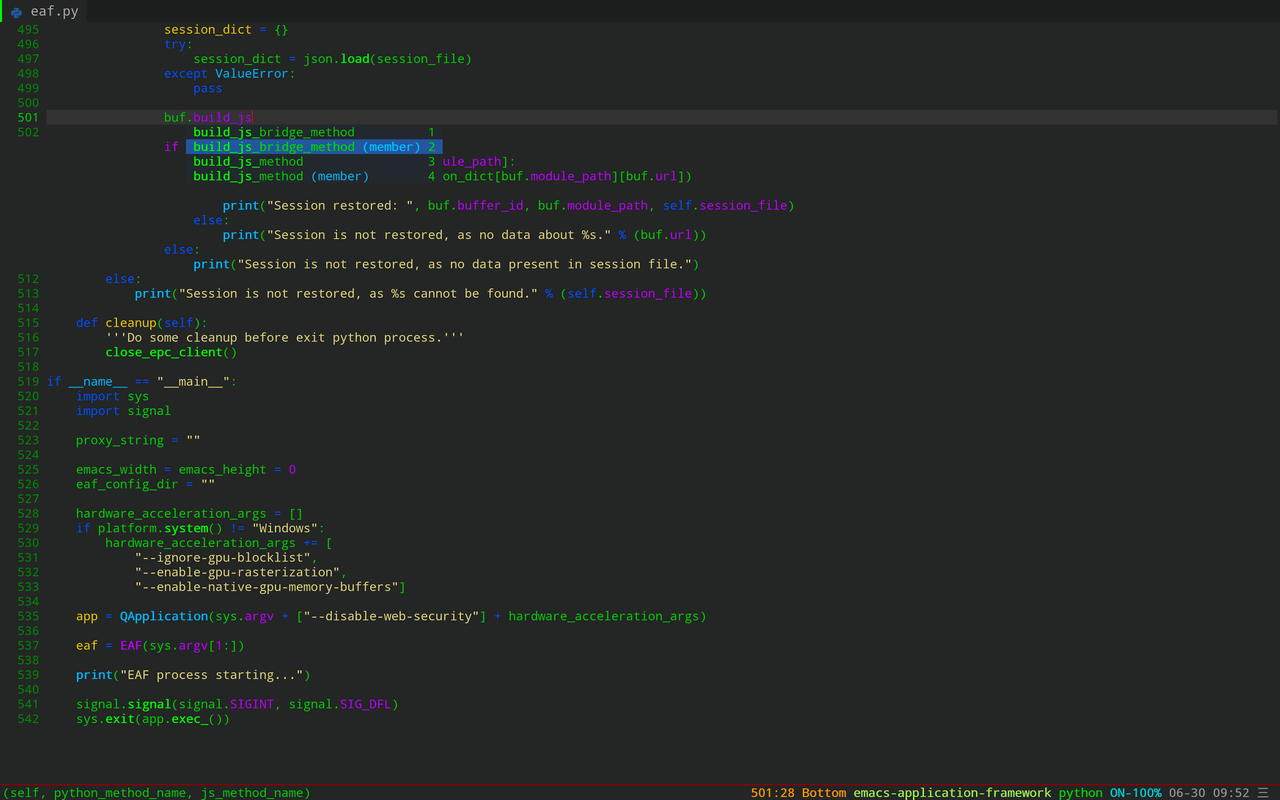Click the python major mode indicator
Screen dimensions: 1280x800
tap(1080, 793)
